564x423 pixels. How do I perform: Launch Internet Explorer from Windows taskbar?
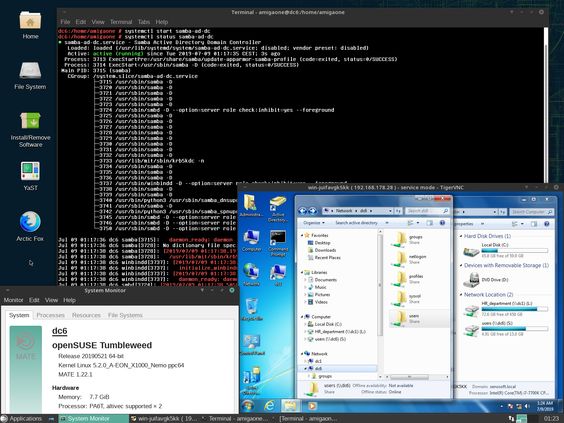(x=269, y=406)
